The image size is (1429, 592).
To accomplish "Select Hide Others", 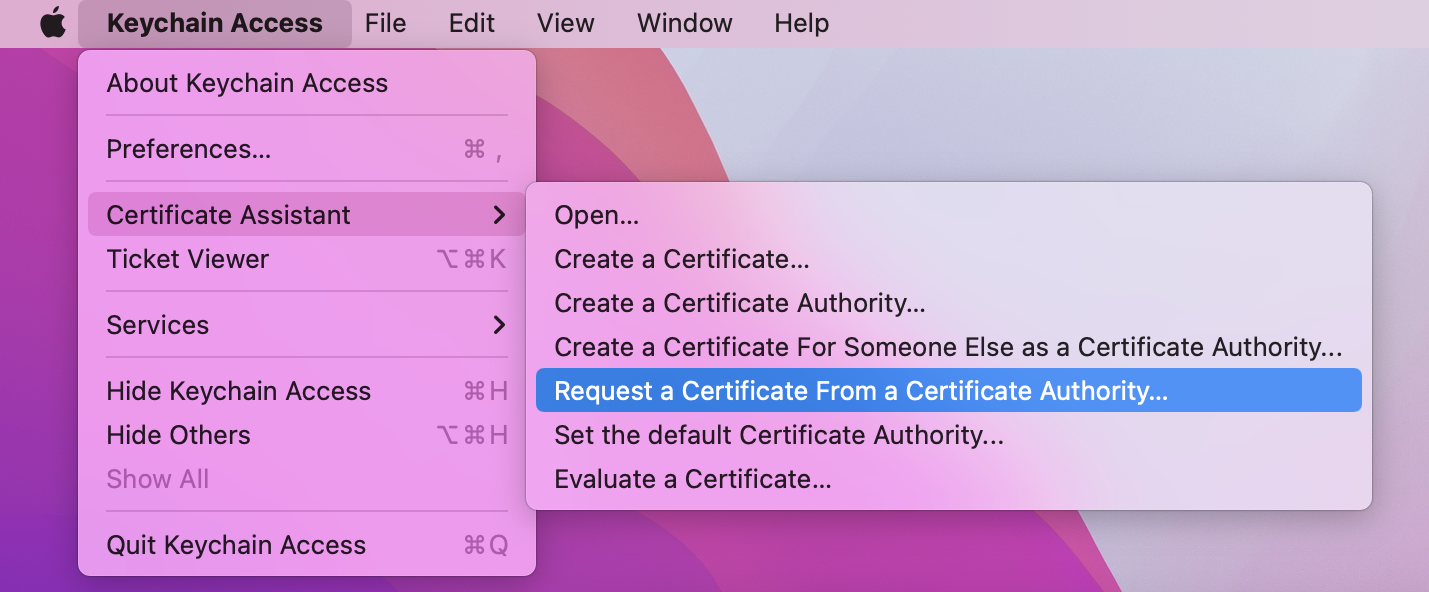I will (178, 435).
